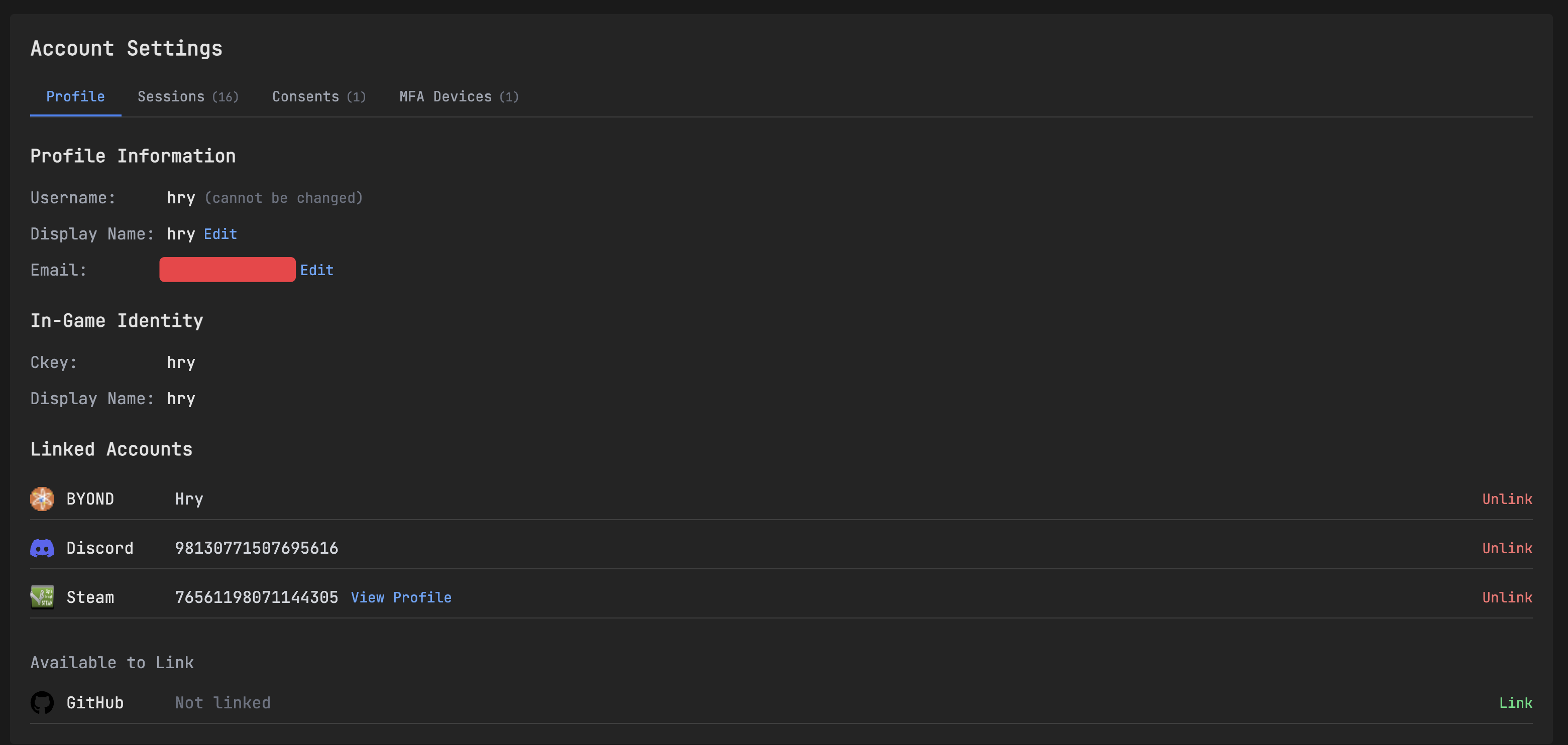Click the BYOND account name Hry
The image size is (1568, 745).
189,499
